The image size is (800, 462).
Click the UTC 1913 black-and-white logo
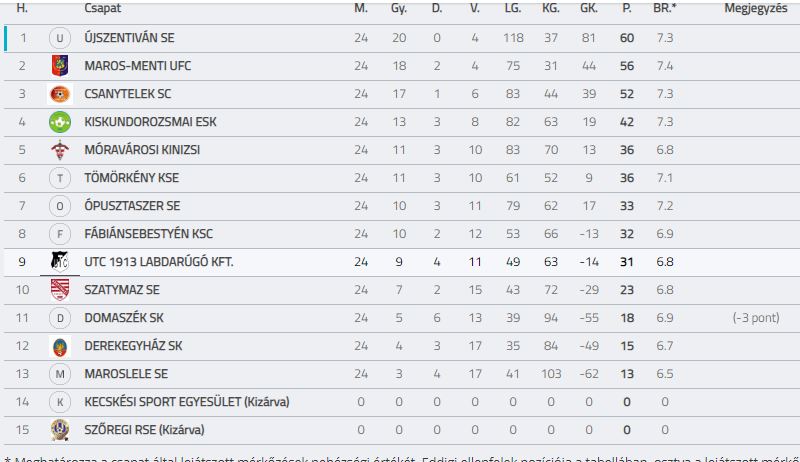60,262
